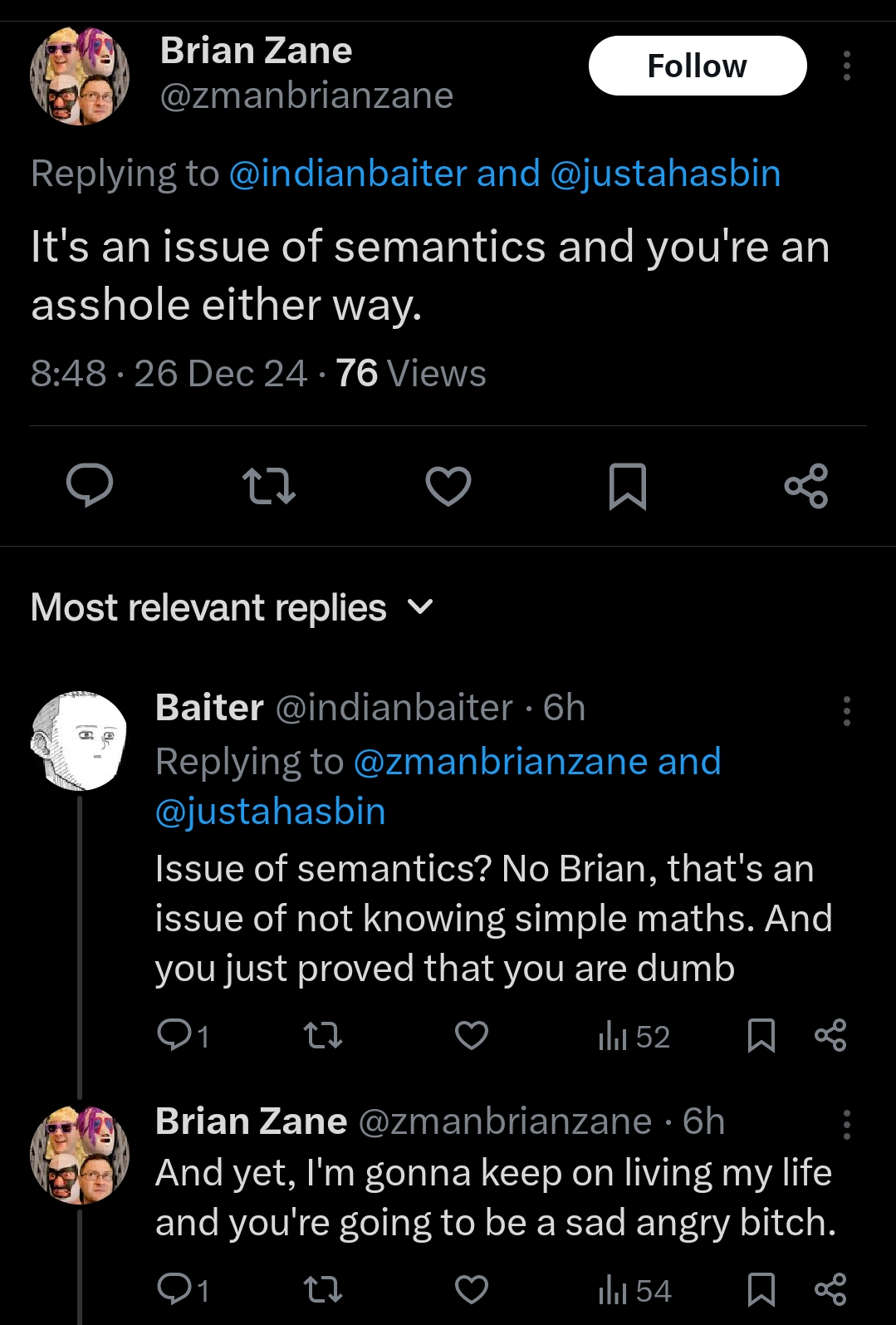Screen dimensions: 896x1325
Task: Like Baiter's reply about simple maths
Action: (472, 1036)
